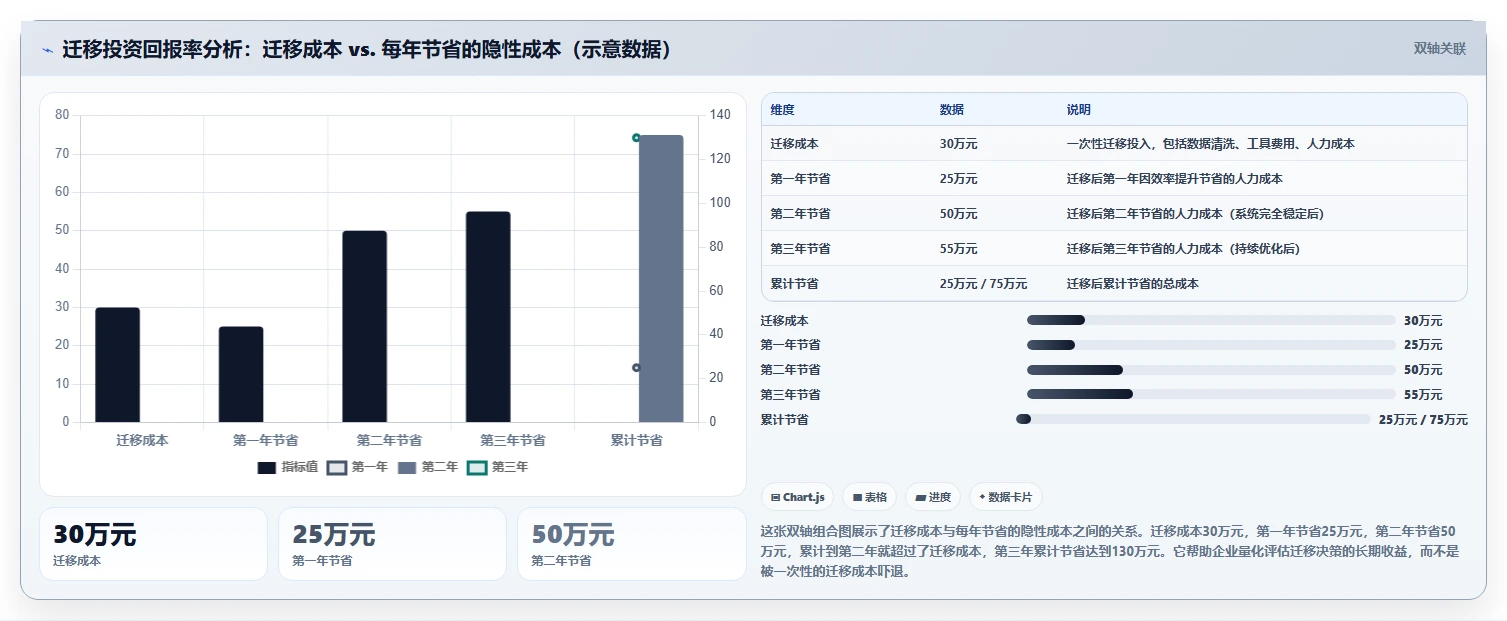The width and height of the screenshot is (1507, 621).
Task: Toggle the 指标值 legend swatch
Action: [x=267, y=467]
